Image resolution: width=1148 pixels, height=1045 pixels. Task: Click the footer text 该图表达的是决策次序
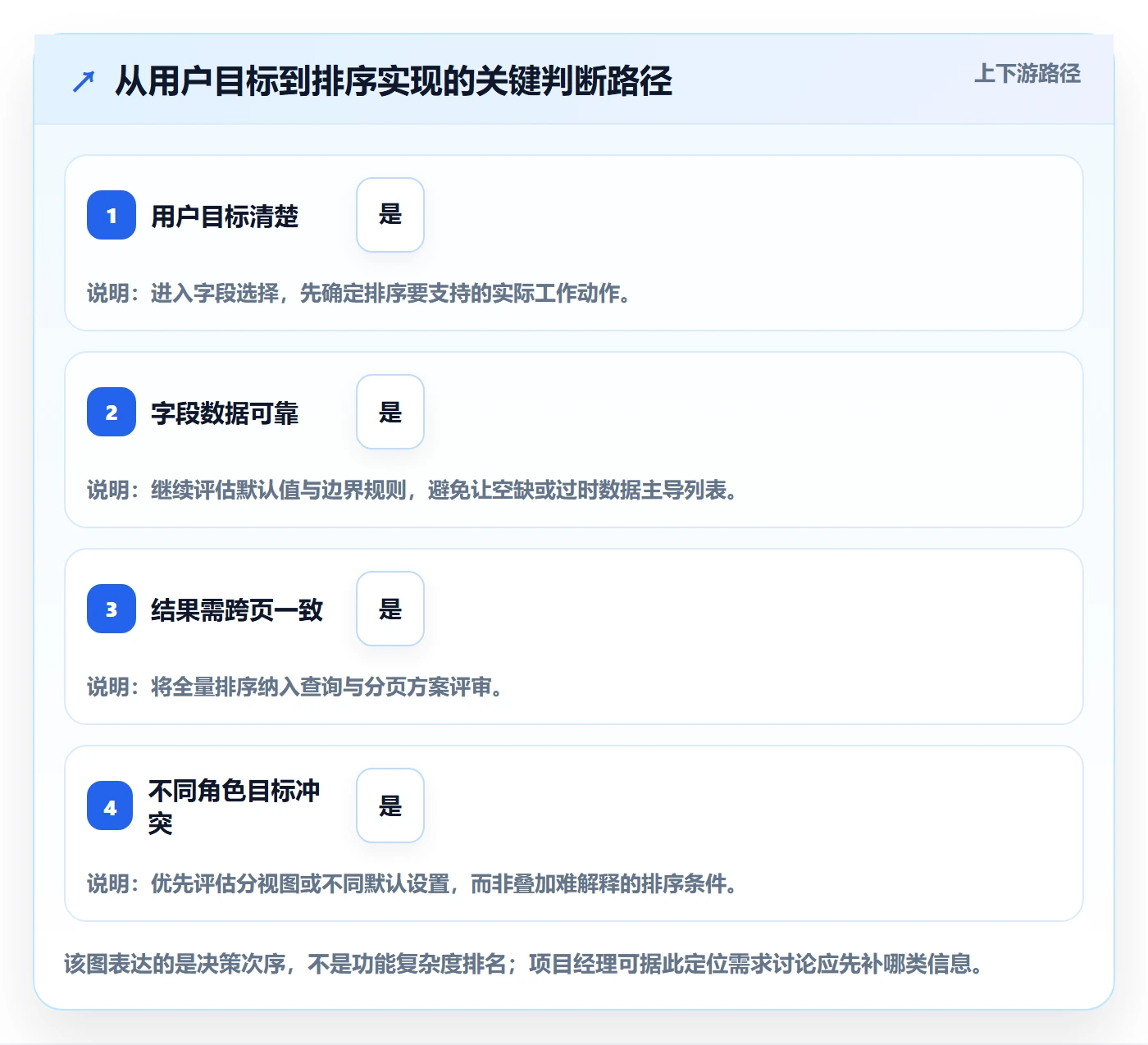coord(524,963)
